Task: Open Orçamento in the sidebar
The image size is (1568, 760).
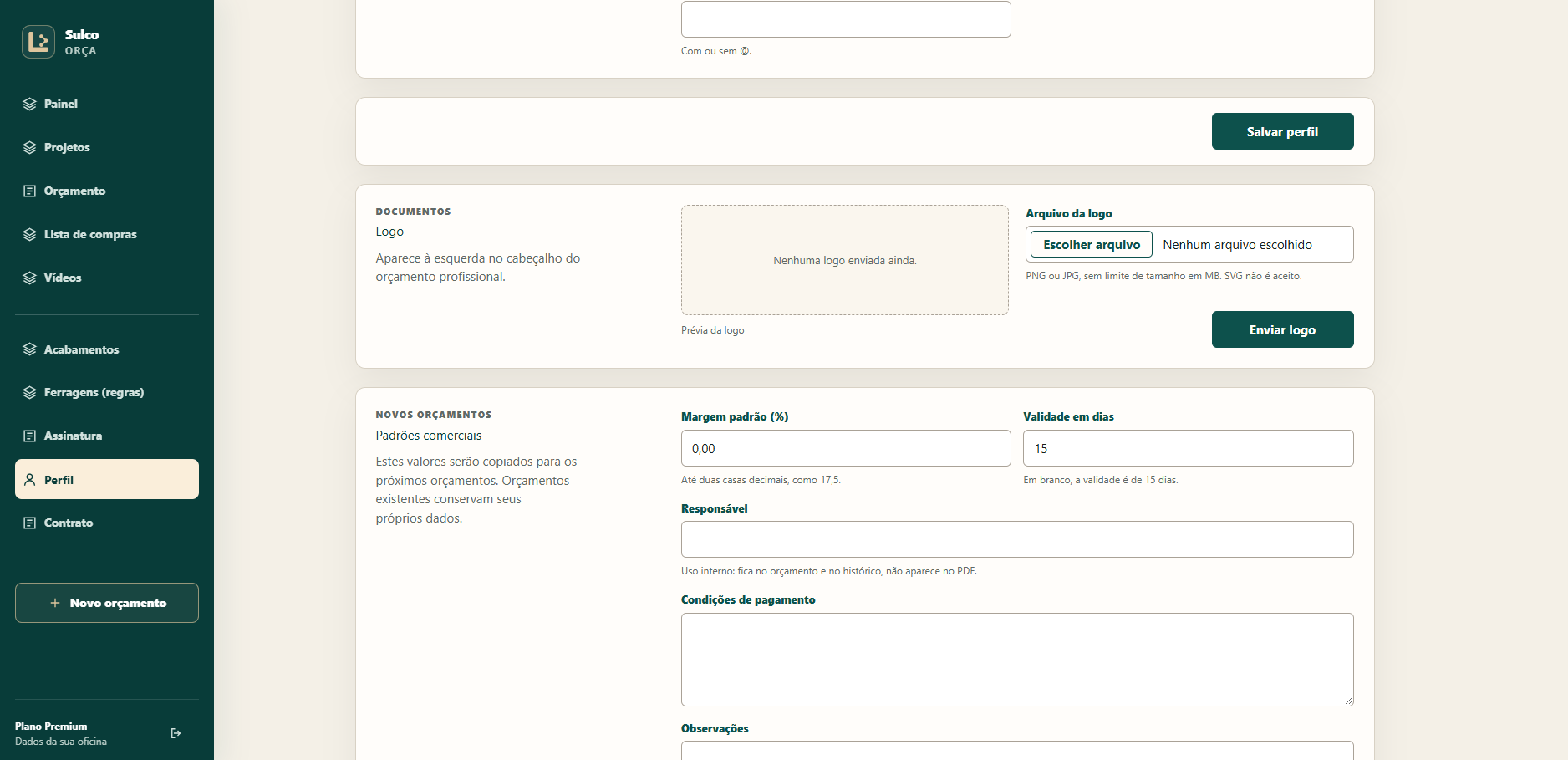Action: tap(107, 191)
